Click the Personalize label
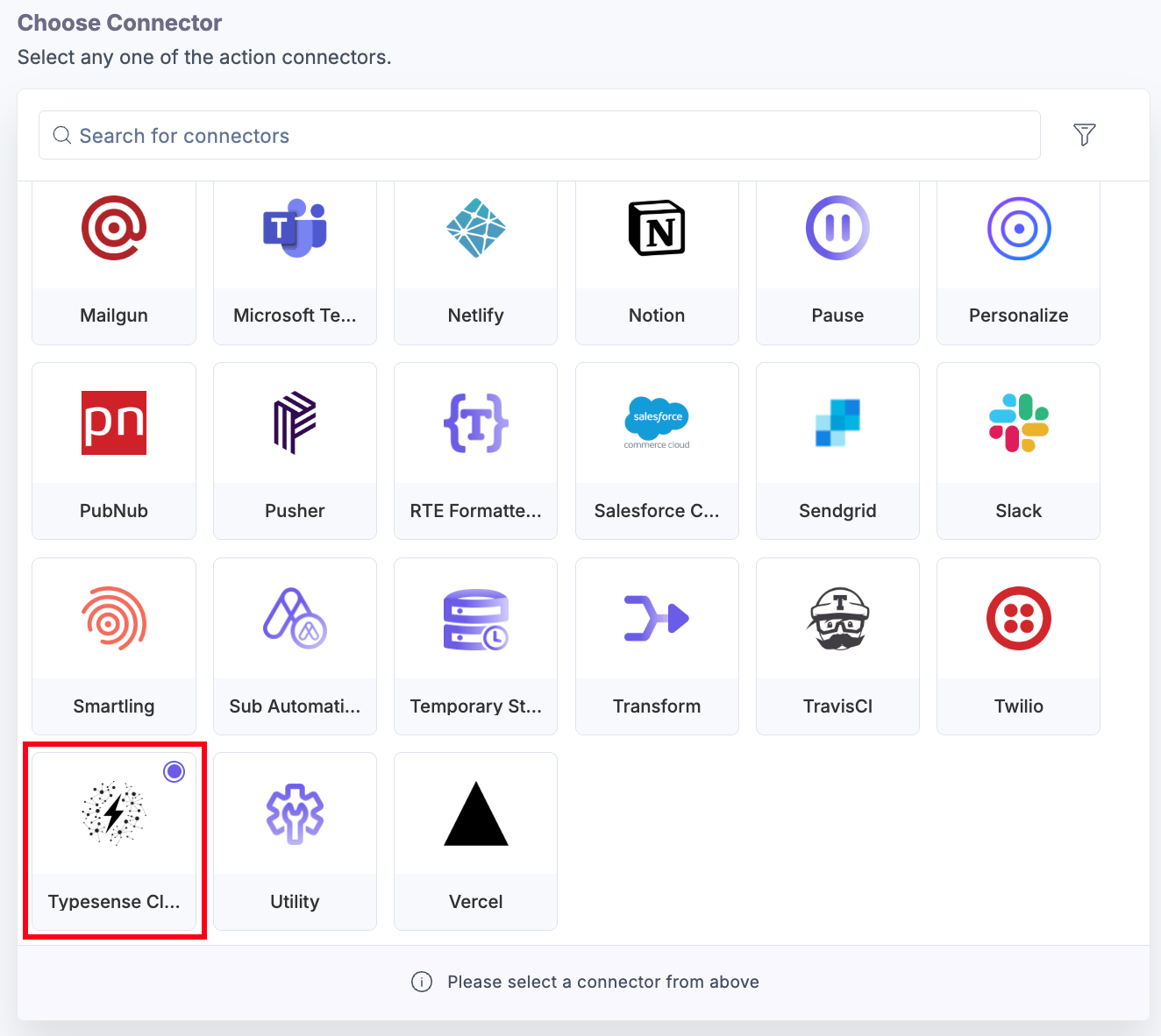 point(1019,316)
